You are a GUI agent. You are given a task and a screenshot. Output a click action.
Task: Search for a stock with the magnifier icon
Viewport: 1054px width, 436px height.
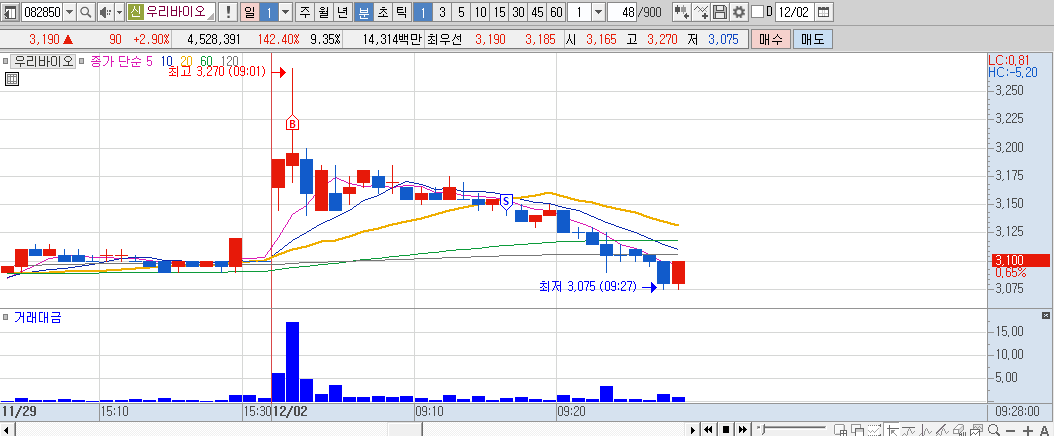click(x=85, y=12)
